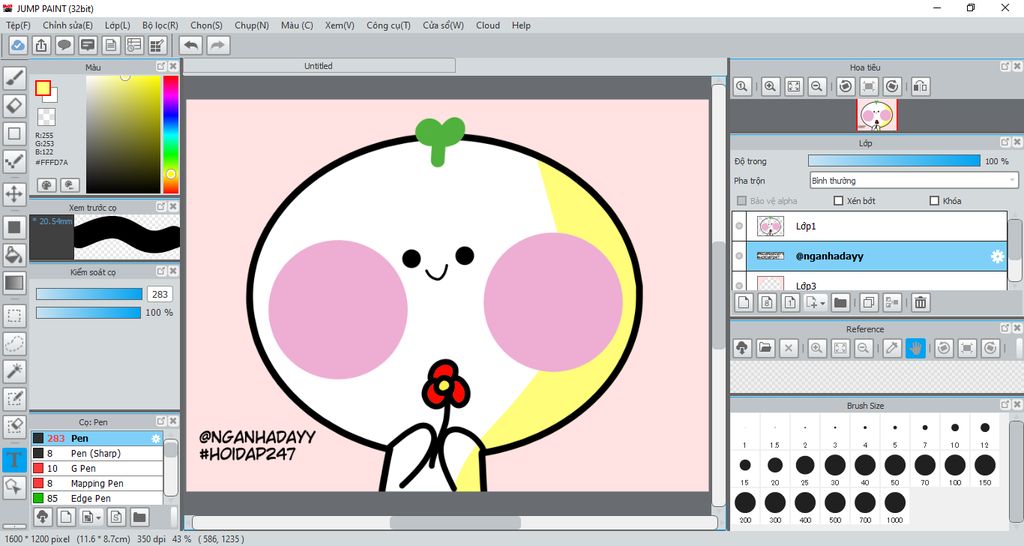This screenshot has width=1024, height=546.
Task: Click the rainbow hue slider bar
Action: tap(170, 134)
